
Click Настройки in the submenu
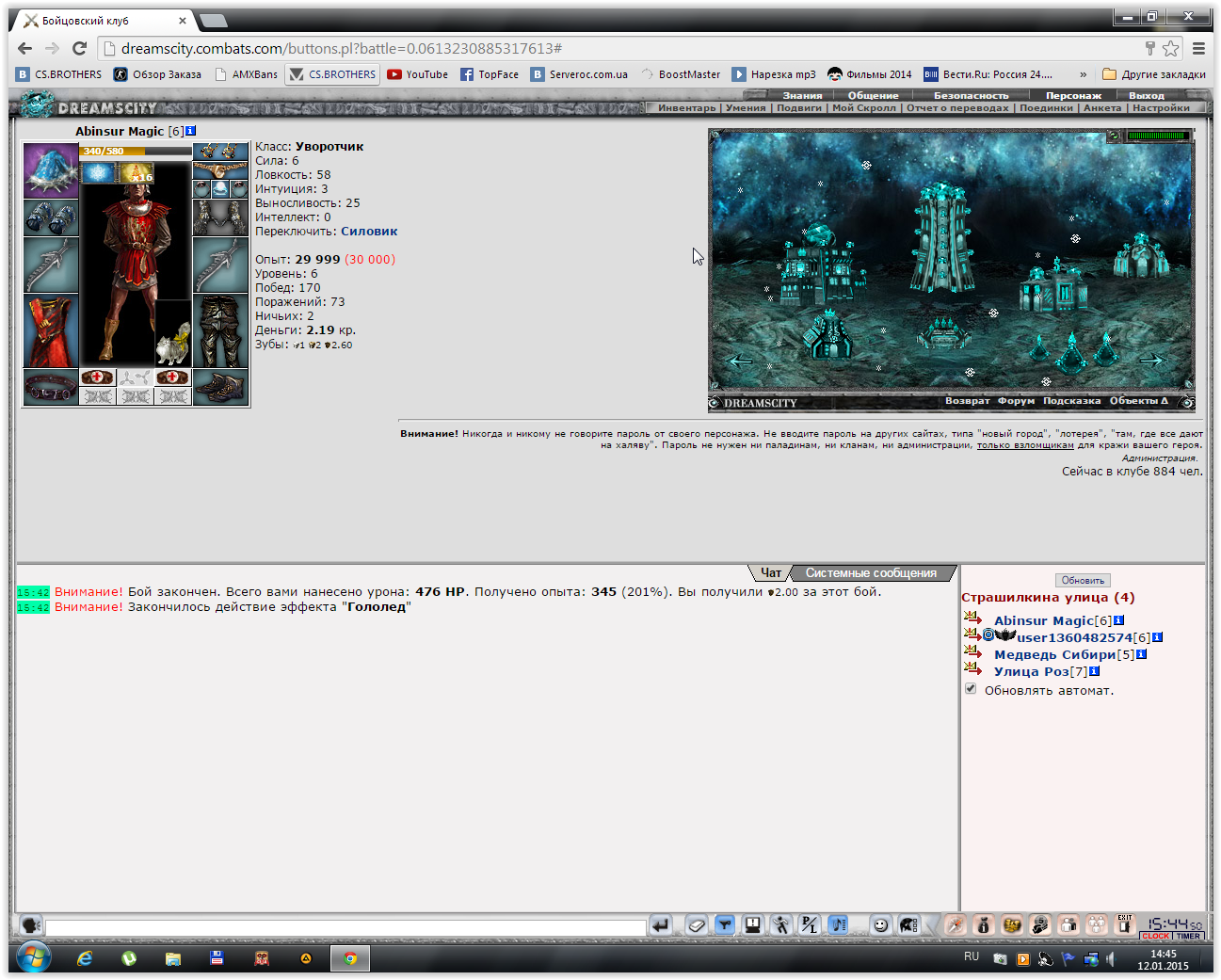(x=1161, y=107)
